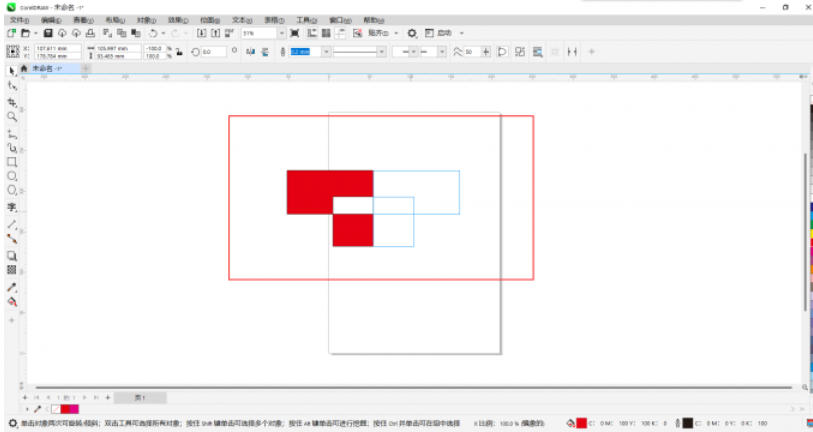
Task: Select the Color Eyedropper tool
Action: coord(12,287)
